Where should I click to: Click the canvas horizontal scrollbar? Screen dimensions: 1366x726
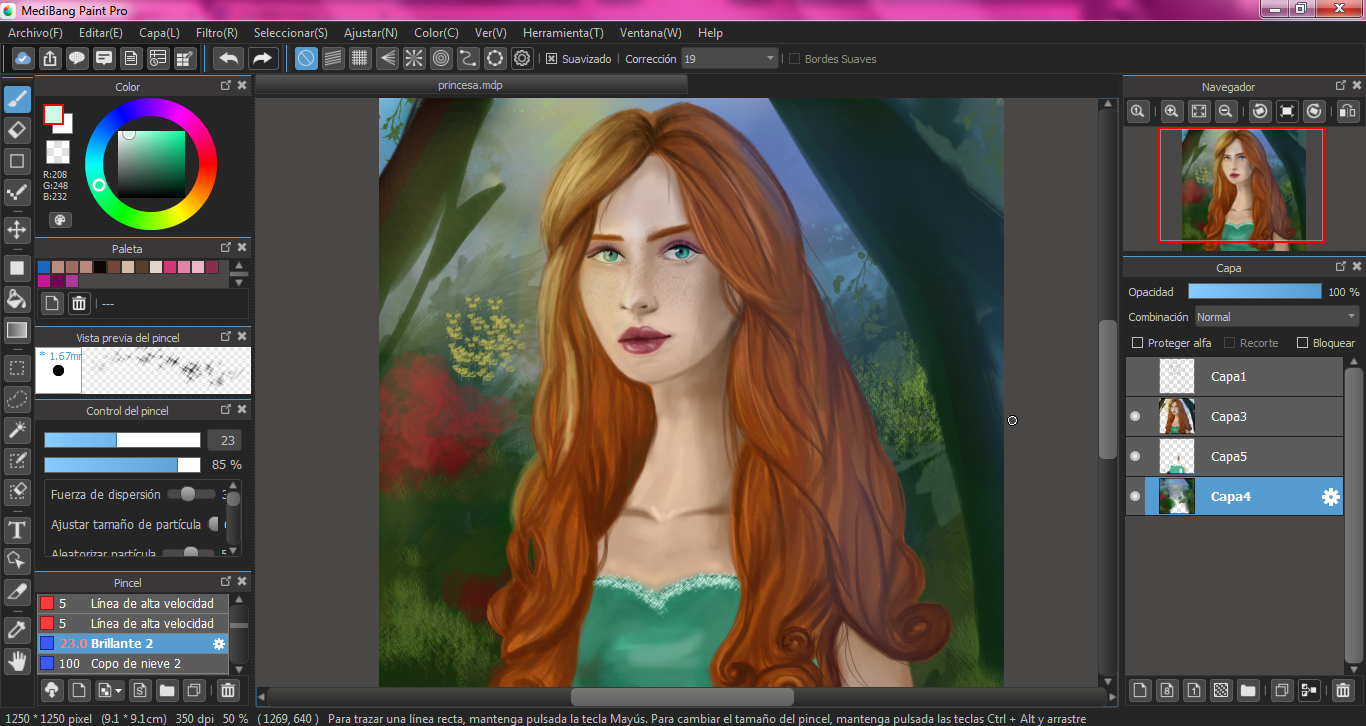point(682,697)
